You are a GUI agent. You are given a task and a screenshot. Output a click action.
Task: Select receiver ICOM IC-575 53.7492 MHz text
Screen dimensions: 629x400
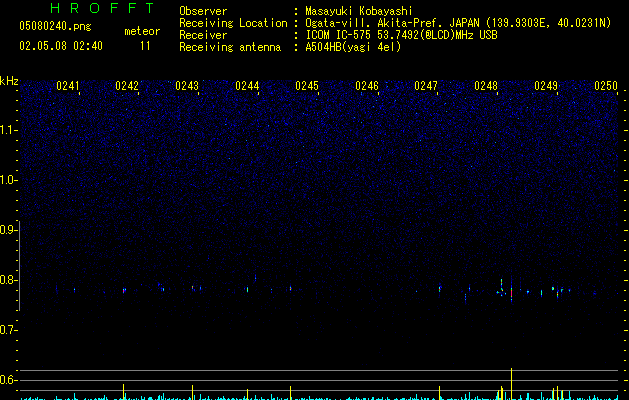[x=401, y=35]
